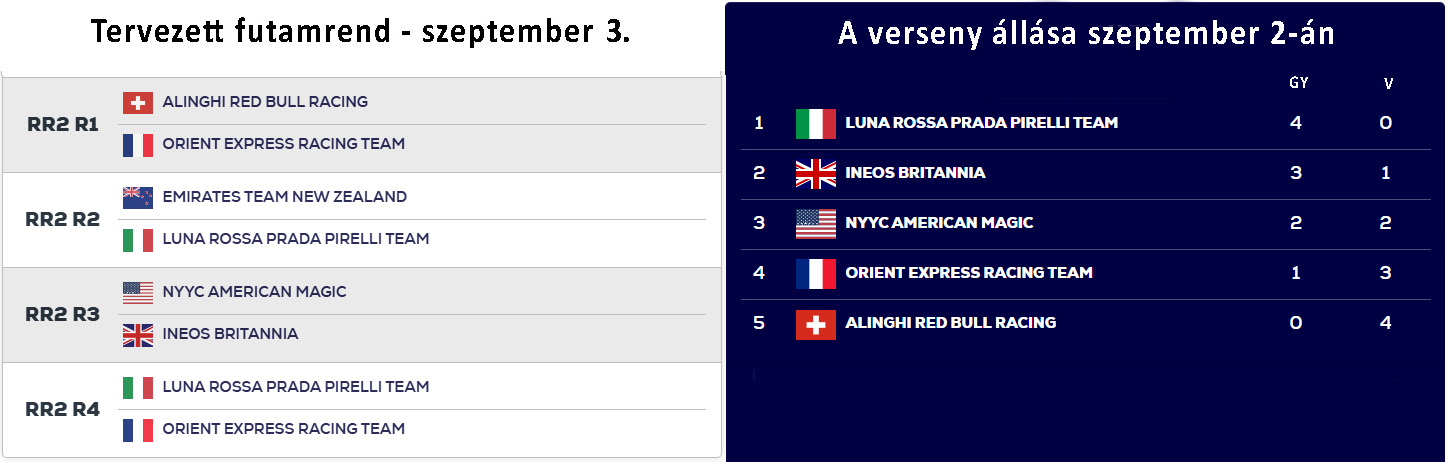Click the UK flag in race RR2 R3
Screen dimensions: 1448x462
[138, 335]
